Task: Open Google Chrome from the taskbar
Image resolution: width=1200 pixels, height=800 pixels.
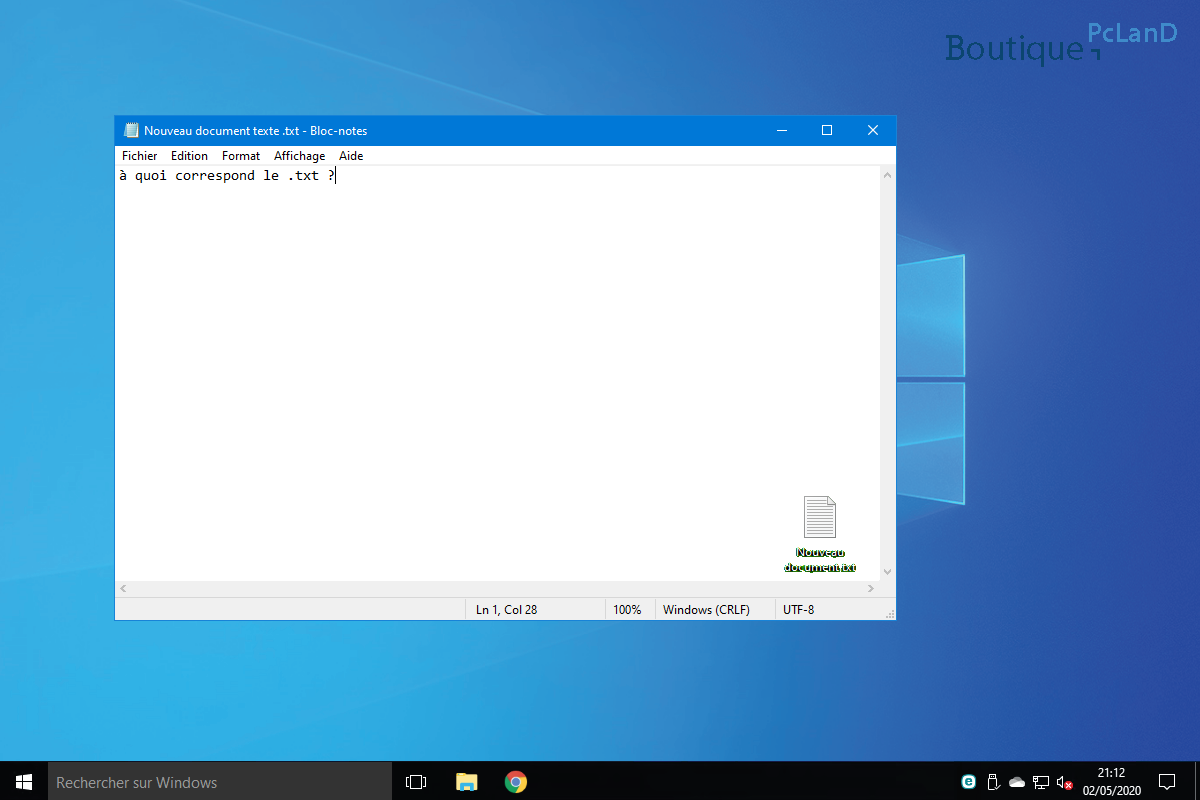Action: click(x=516, y=781)
